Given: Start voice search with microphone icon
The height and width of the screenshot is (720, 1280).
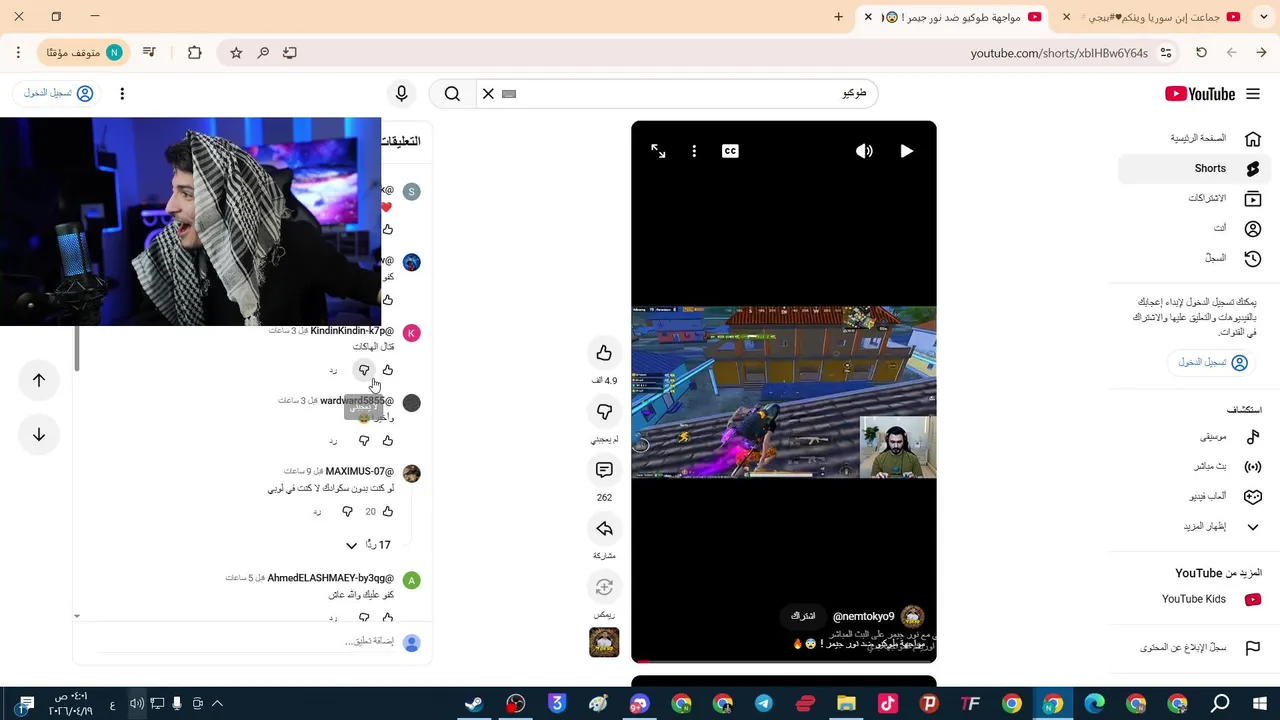Looking at the screenshot, I should coord(401,94).
